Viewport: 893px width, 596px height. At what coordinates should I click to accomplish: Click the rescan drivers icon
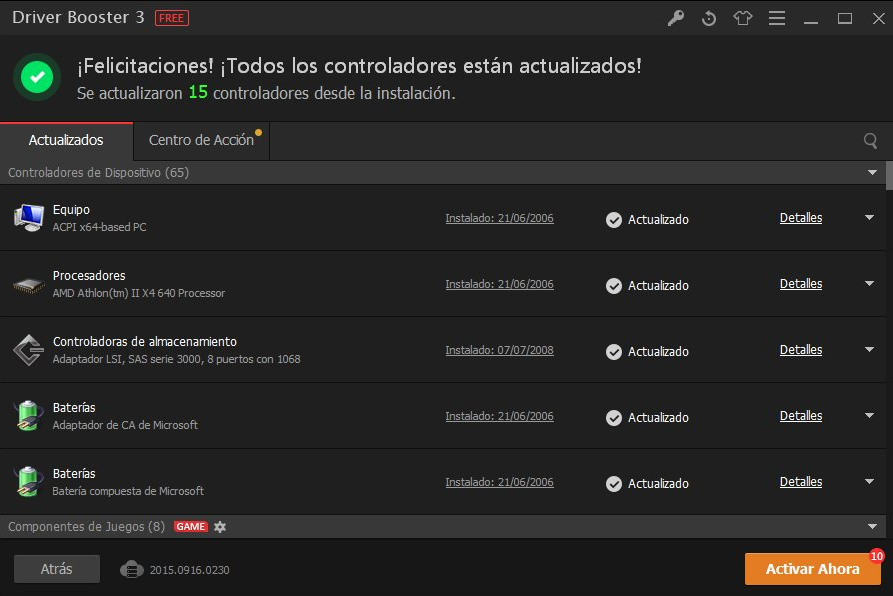tap(709, 18)
